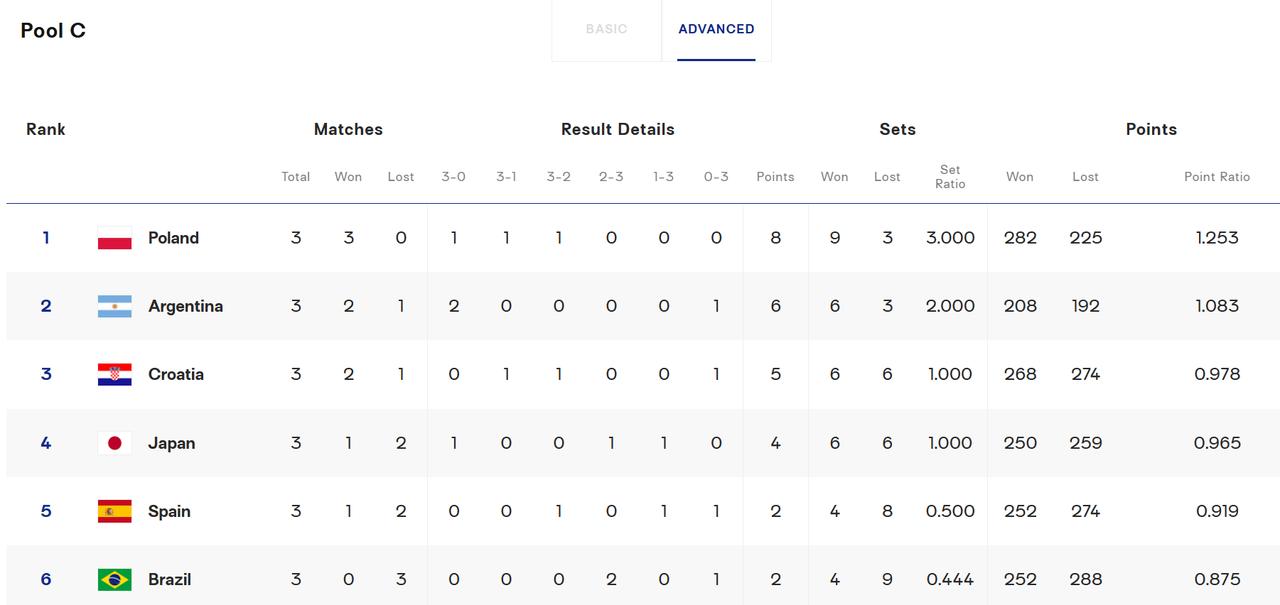Open the Argentina team link

click(x=185, y=306)
